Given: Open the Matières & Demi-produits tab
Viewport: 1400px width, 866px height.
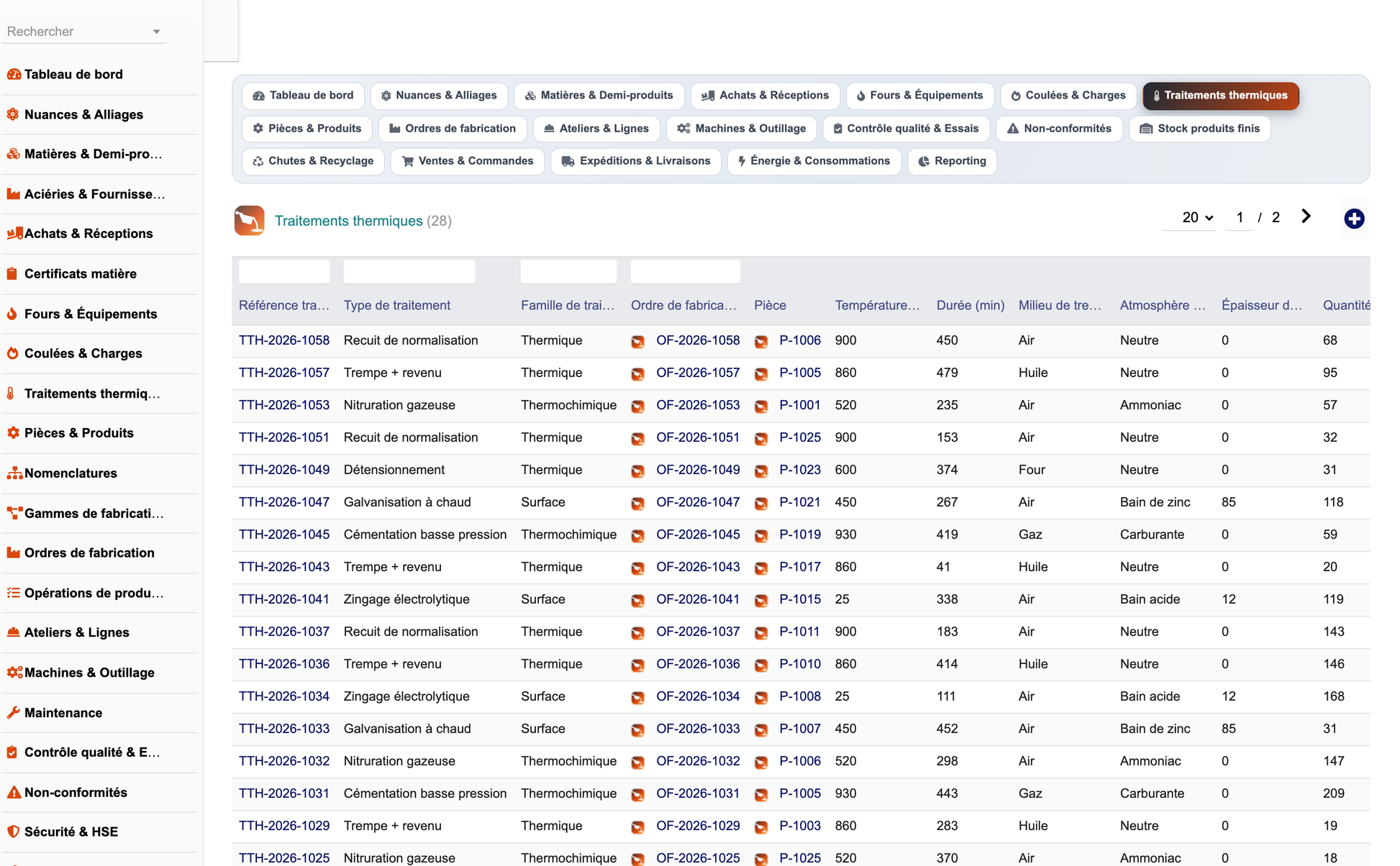Looking at the screenshot, I should (x=599, y=95).
